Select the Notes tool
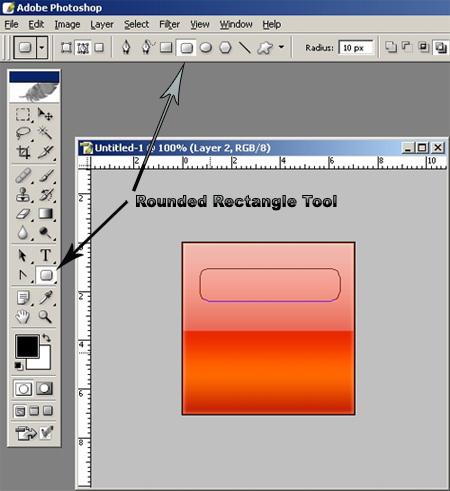 (23, 298)
